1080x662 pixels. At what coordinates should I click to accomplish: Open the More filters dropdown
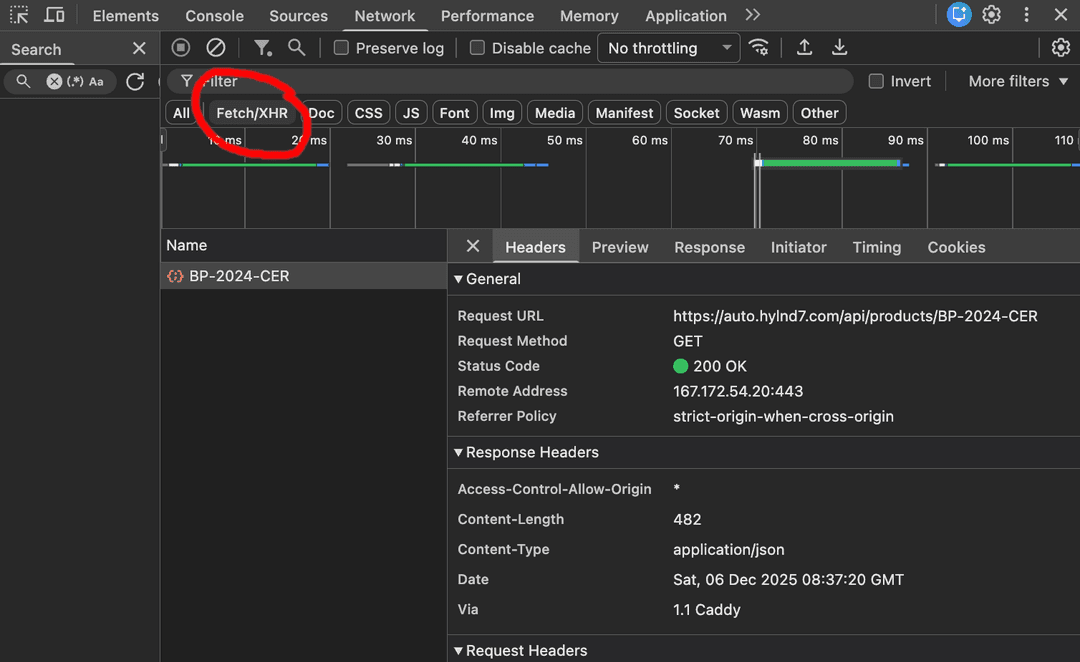tap(1018, 81)
